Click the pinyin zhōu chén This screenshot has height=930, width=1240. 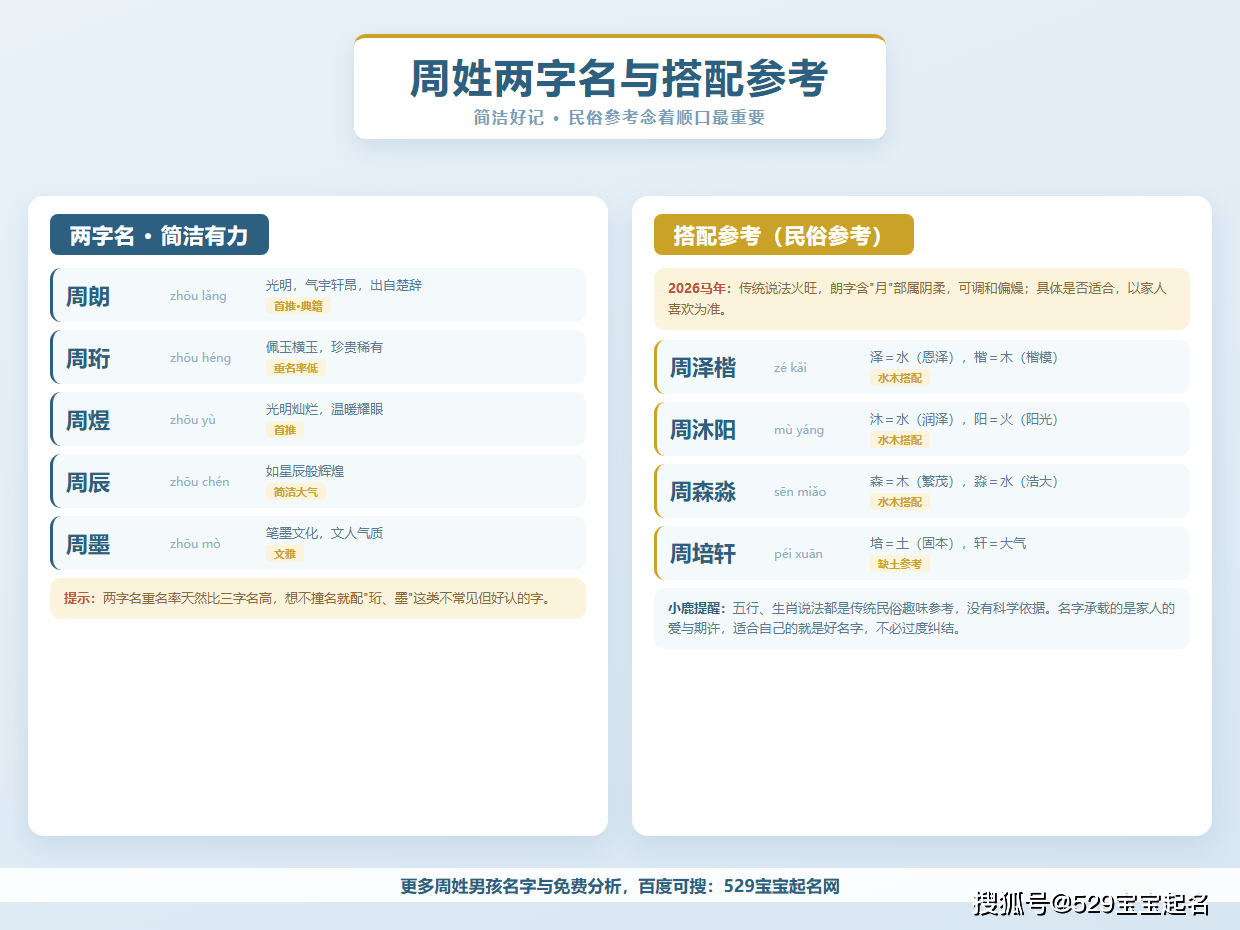click(200, 482)
